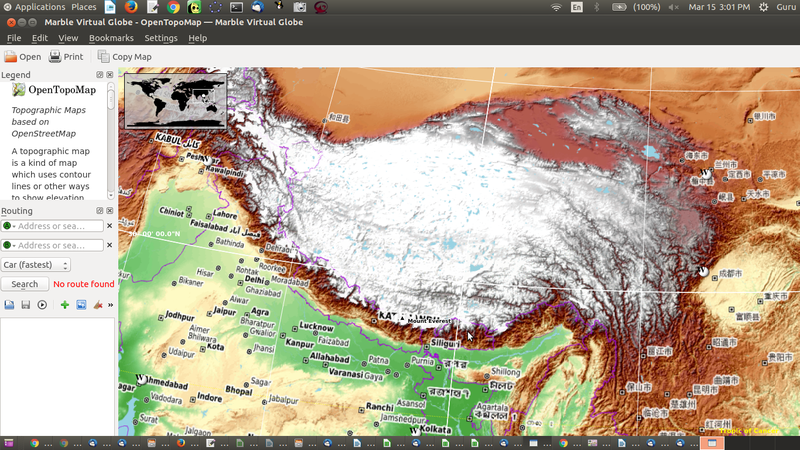Open the screenshot camera tool in top panel
The width and height of the screenshot is (800, 450).
pos(299,7)
